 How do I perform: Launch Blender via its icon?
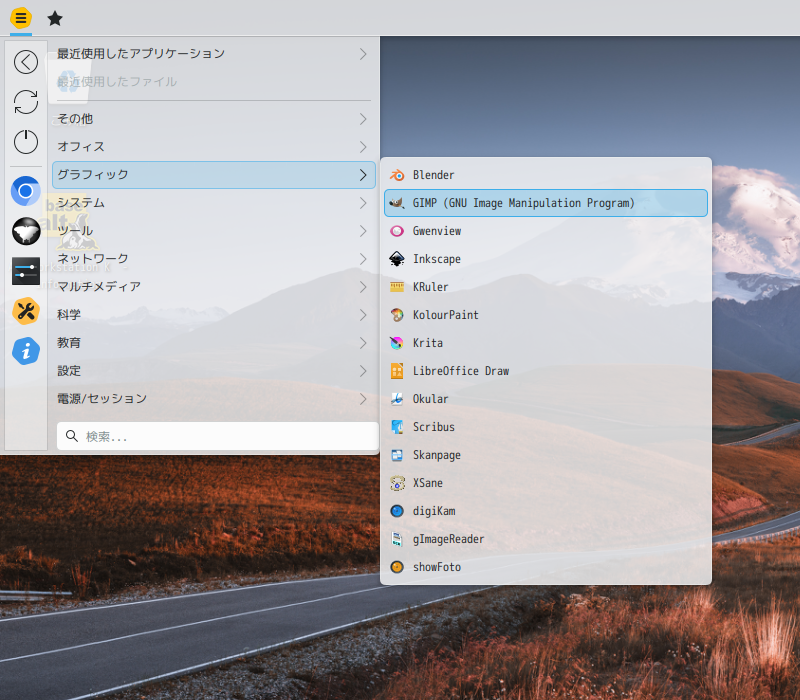[x=397, y=175]
